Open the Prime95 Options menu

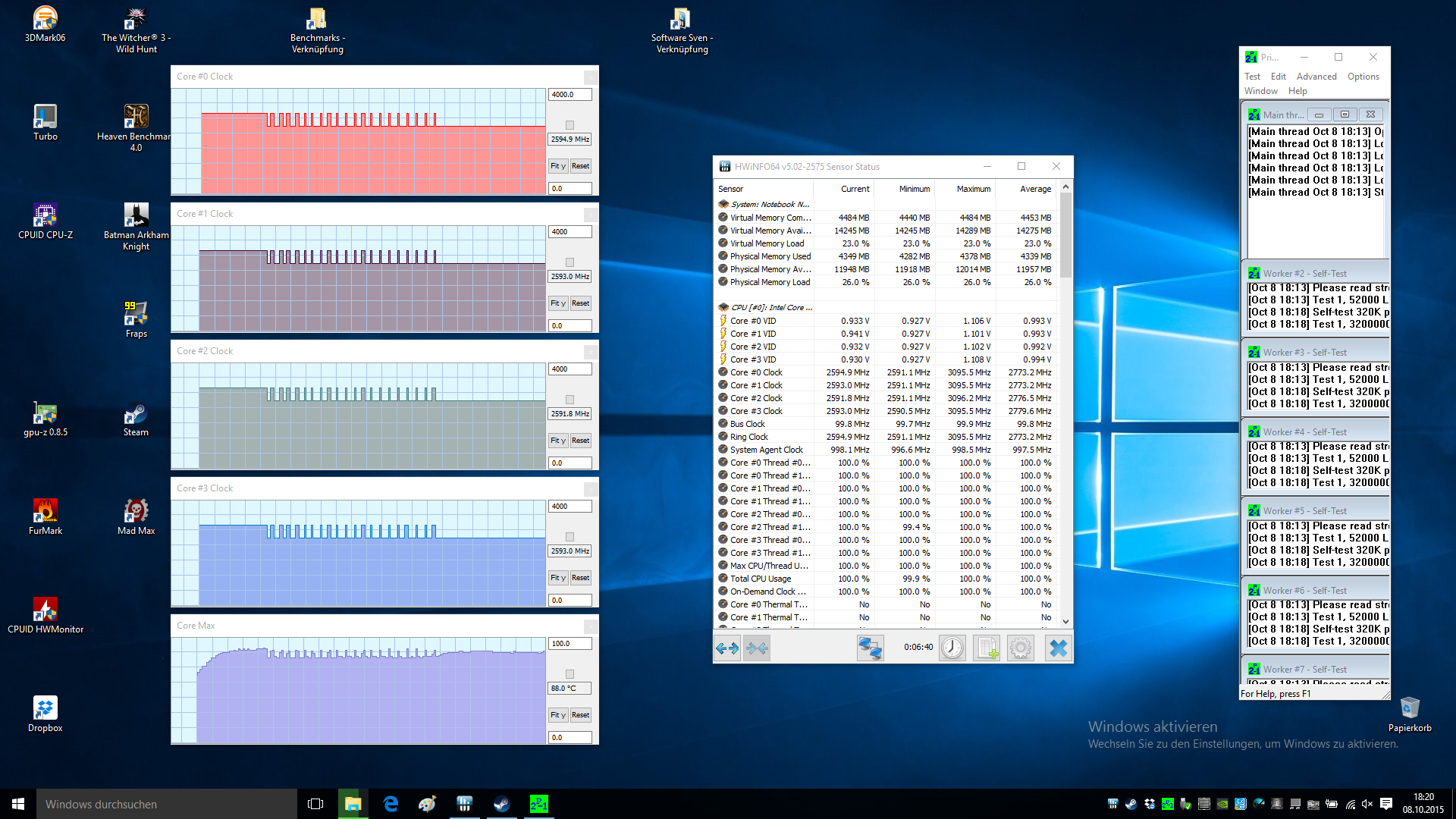(1363, 77)
